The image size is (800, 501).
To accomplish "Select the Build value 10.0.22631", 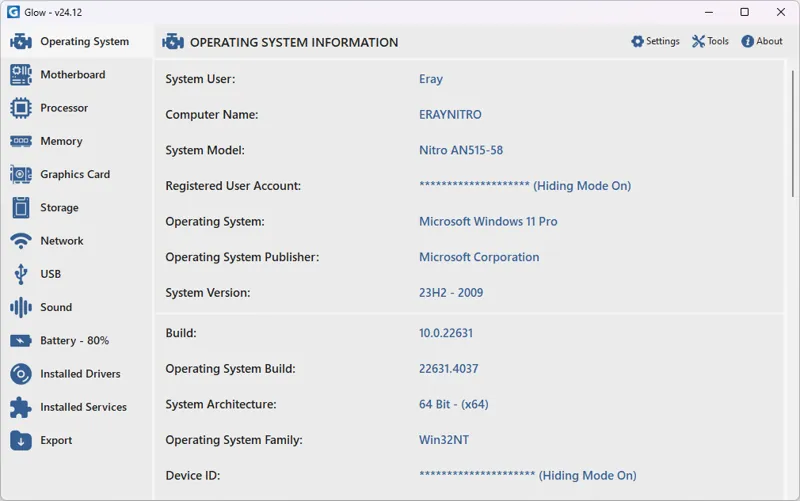I will tap(446, 333).
